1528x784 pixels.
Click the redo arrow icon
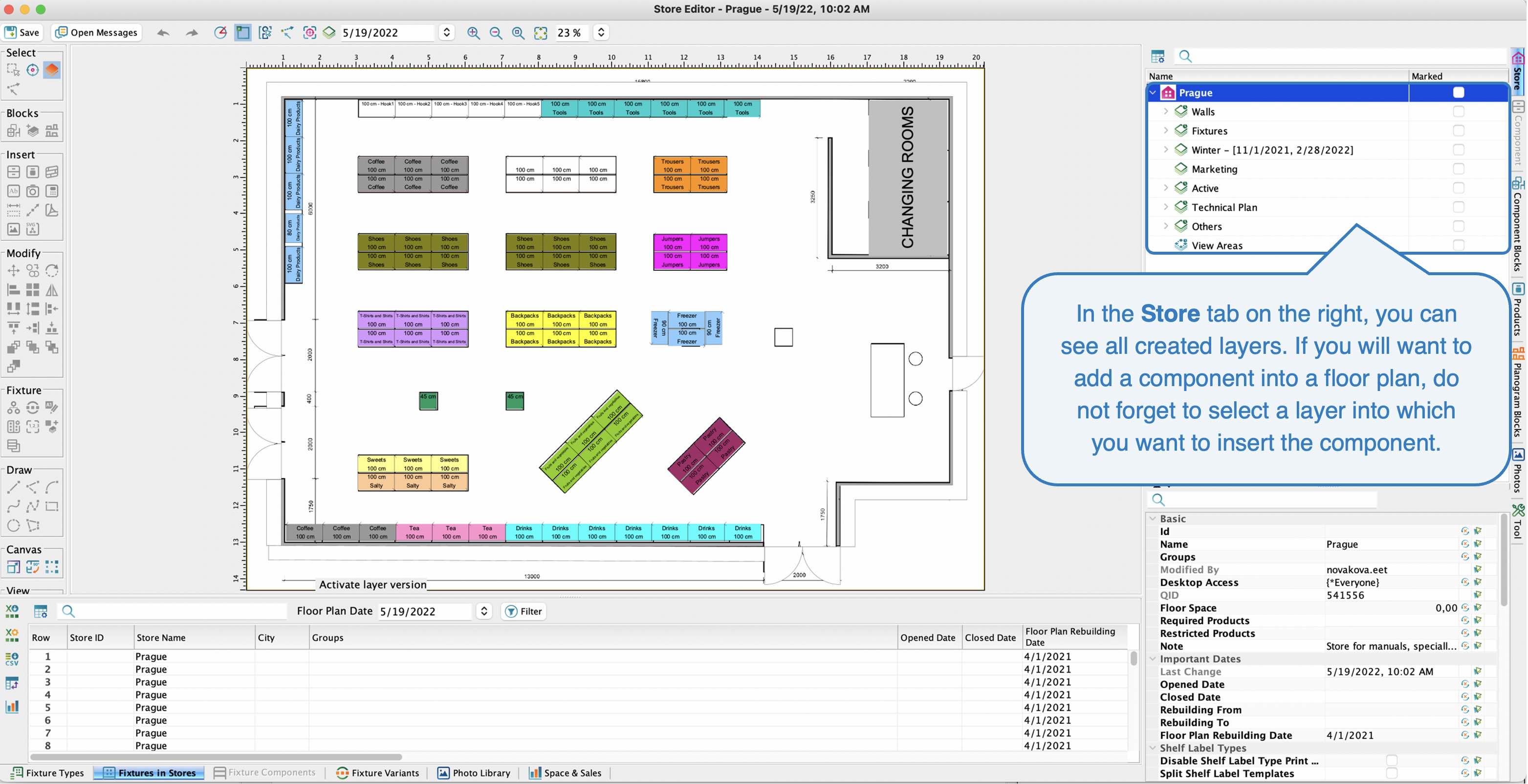pyautogui.click(x=192, y=33)
